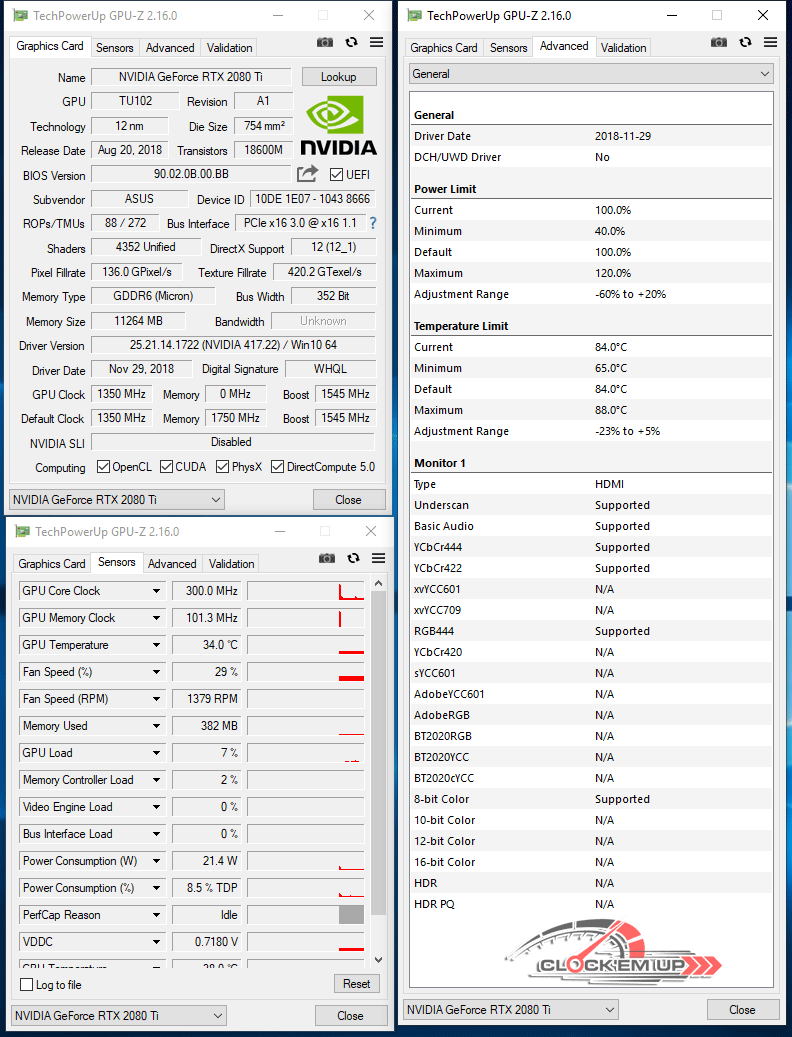Click scroll down arrow in Sensors list

tap(378, 960)
